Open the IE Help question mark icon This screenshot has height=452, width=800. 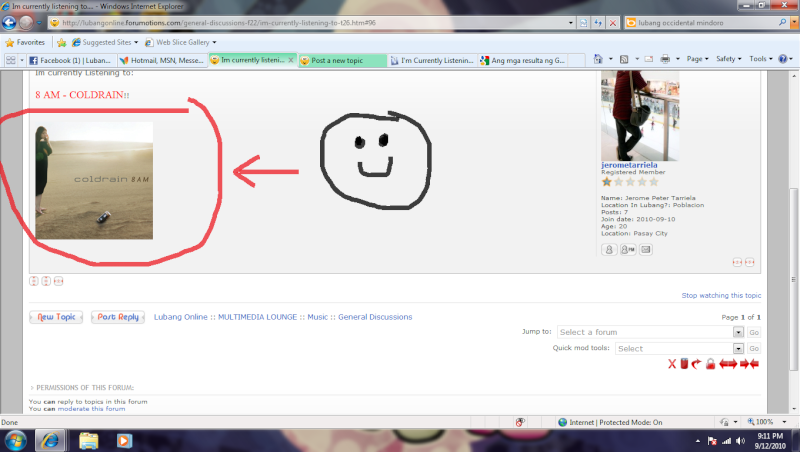783,59
